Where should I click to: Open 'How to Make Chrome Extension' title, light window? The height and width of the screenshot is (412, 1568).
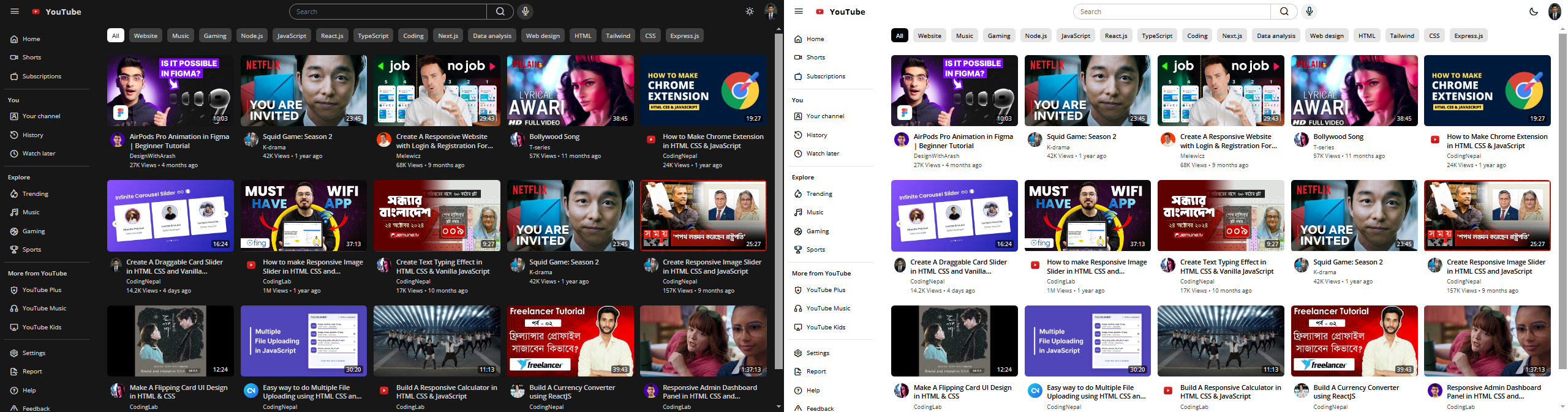pyautogui.click(x=1497, y=141)
